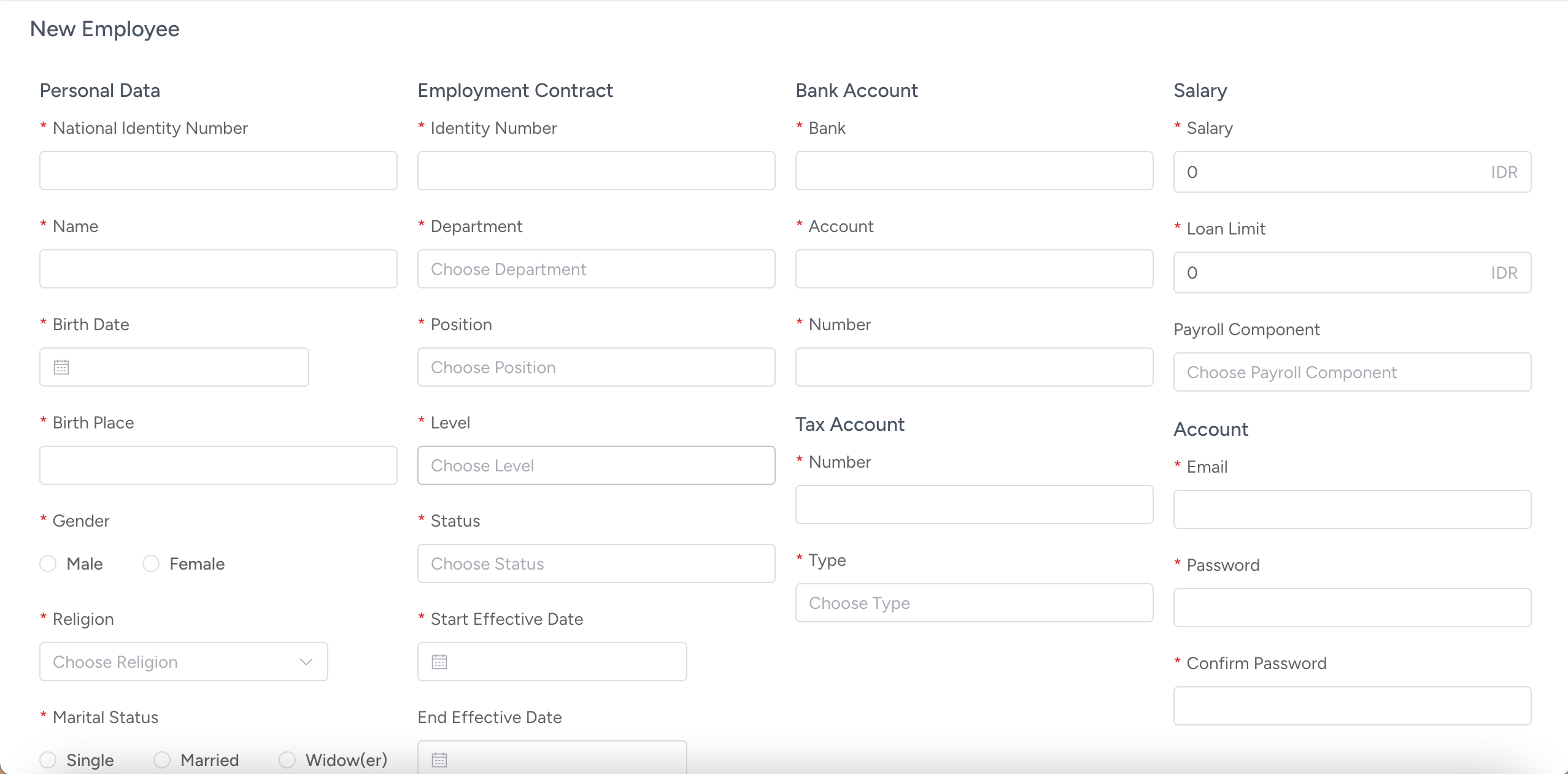Click the Birth Date calendar icon
This screenshot has height=774, width=1568.
(x=61, y=367)
